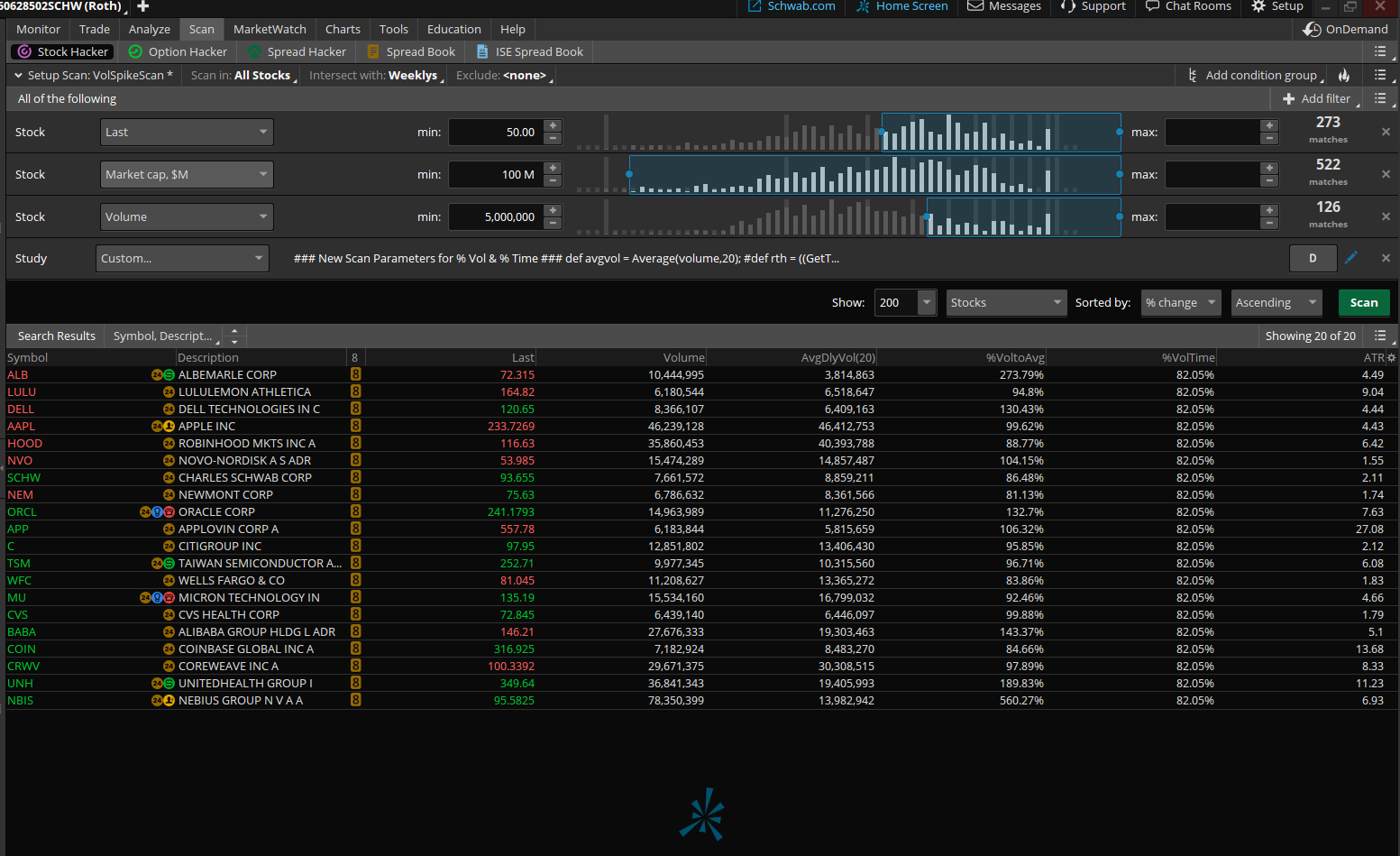Image resolution: width=1400 pixels, height=856 pixels.
Task: Click the D aggregation period button
Action: (1313, 258)
